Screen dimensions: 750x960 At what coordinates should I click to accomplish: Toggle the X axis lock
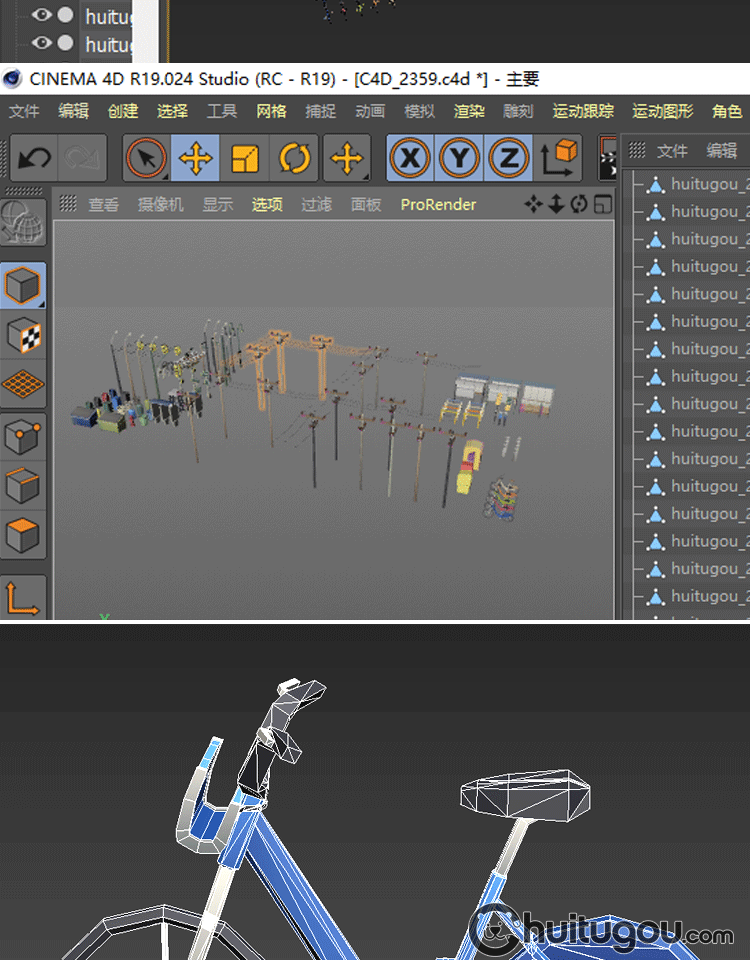tap(410, 158)
